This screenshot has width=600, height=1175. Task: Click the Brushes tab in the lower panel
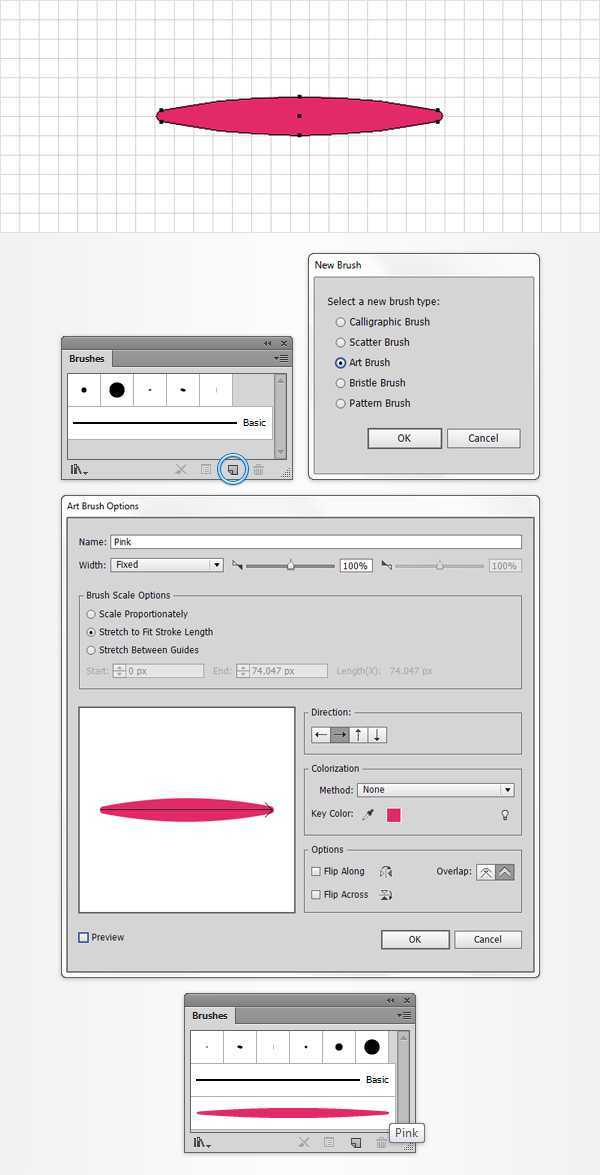[210, 1016]
